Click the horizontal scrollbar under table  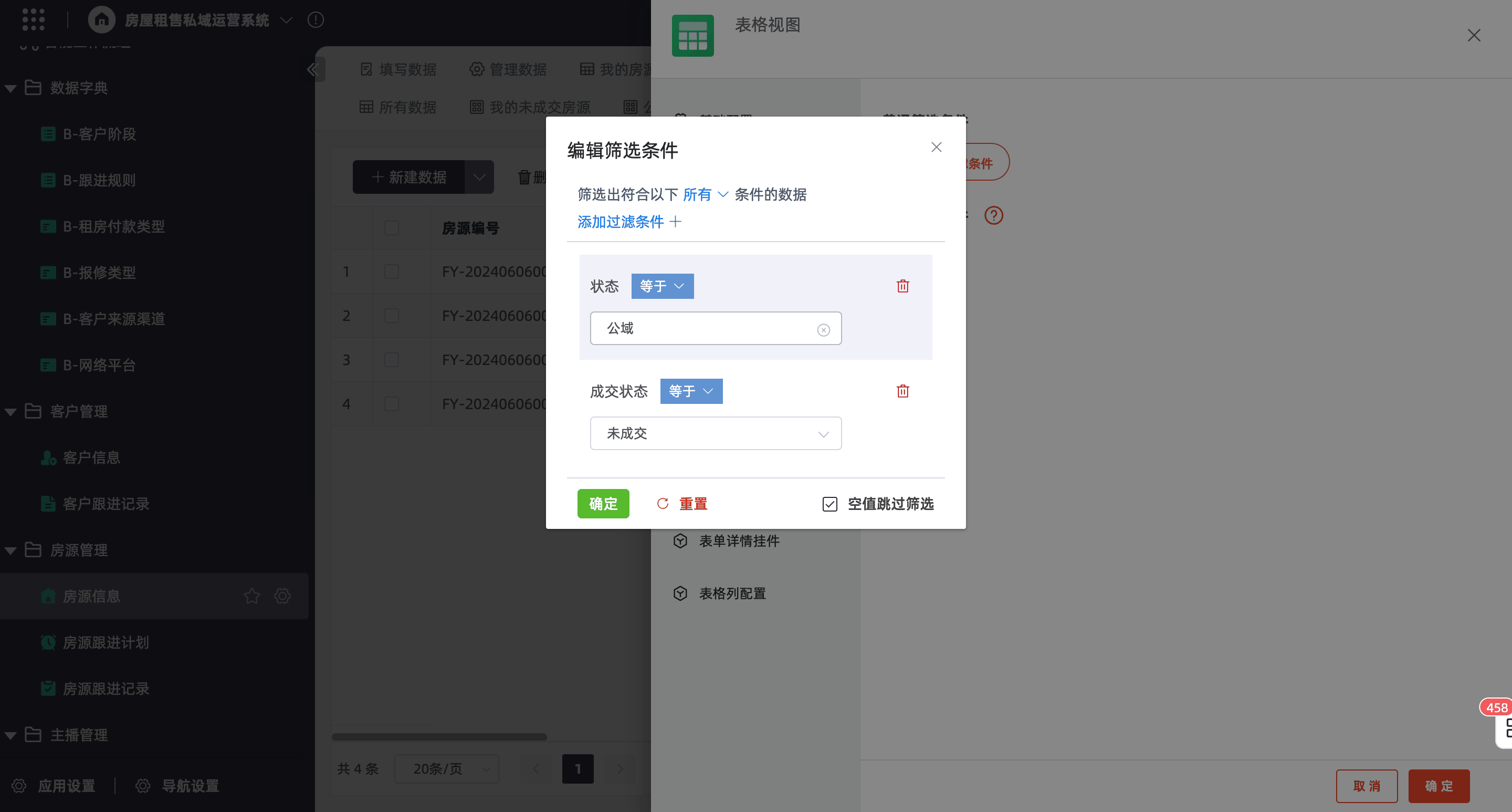438,737
